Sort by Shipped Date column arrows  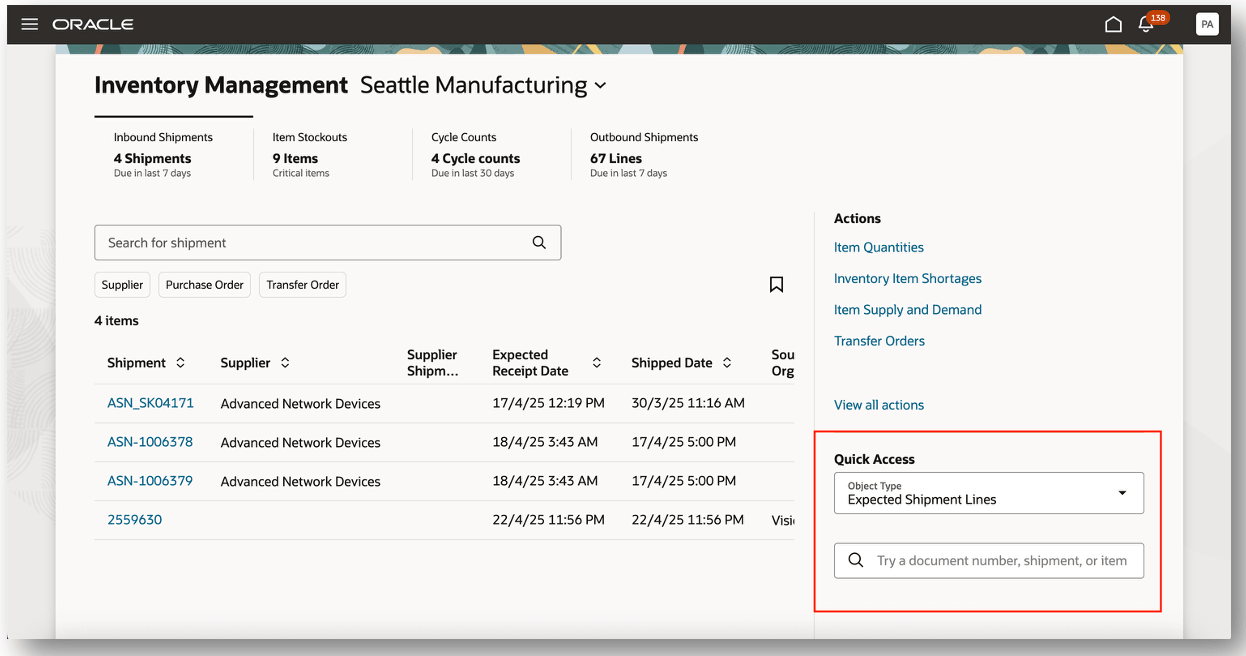(x=727, y=363)
